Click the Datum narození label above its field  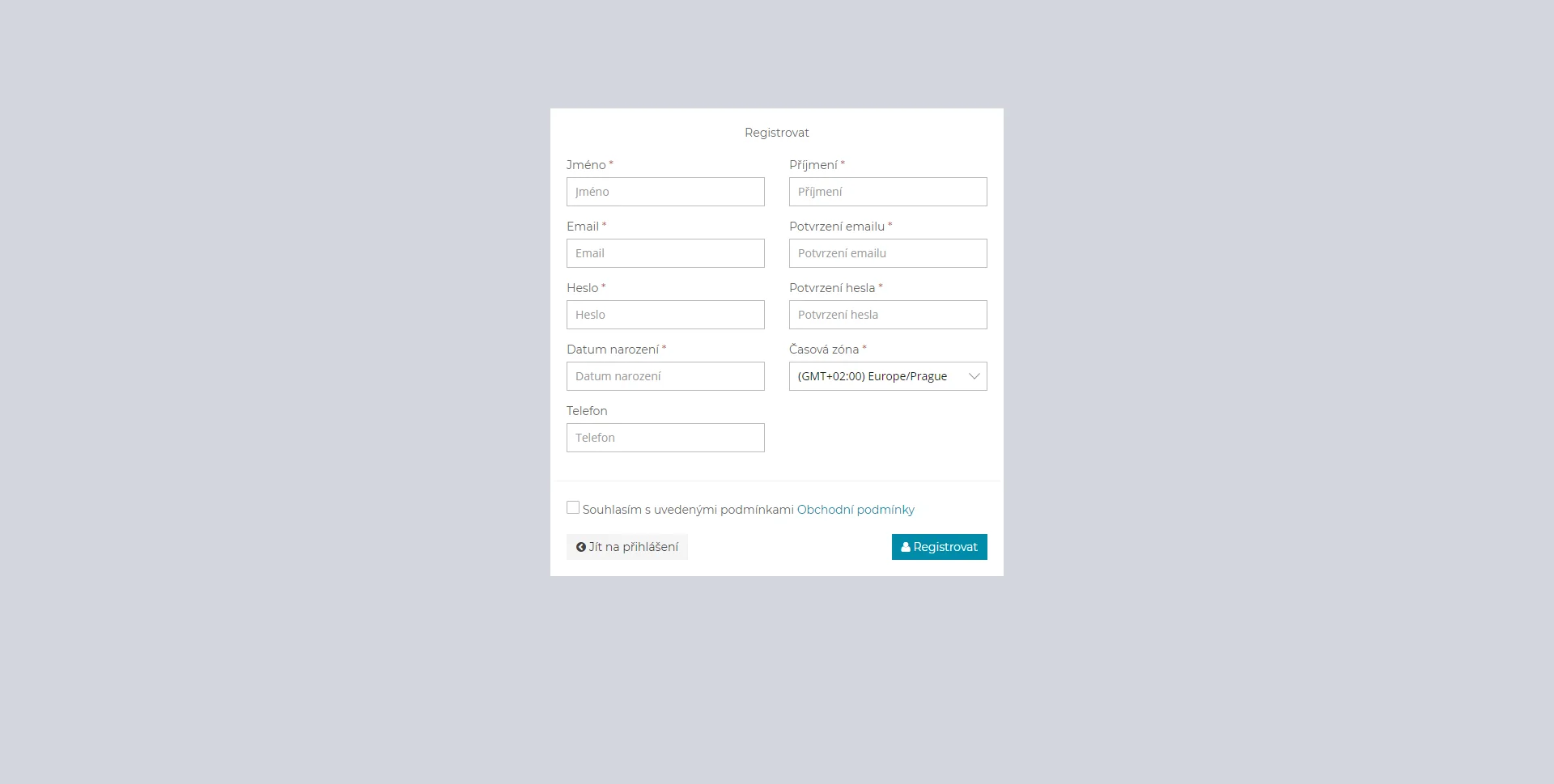tap(613, 350)
